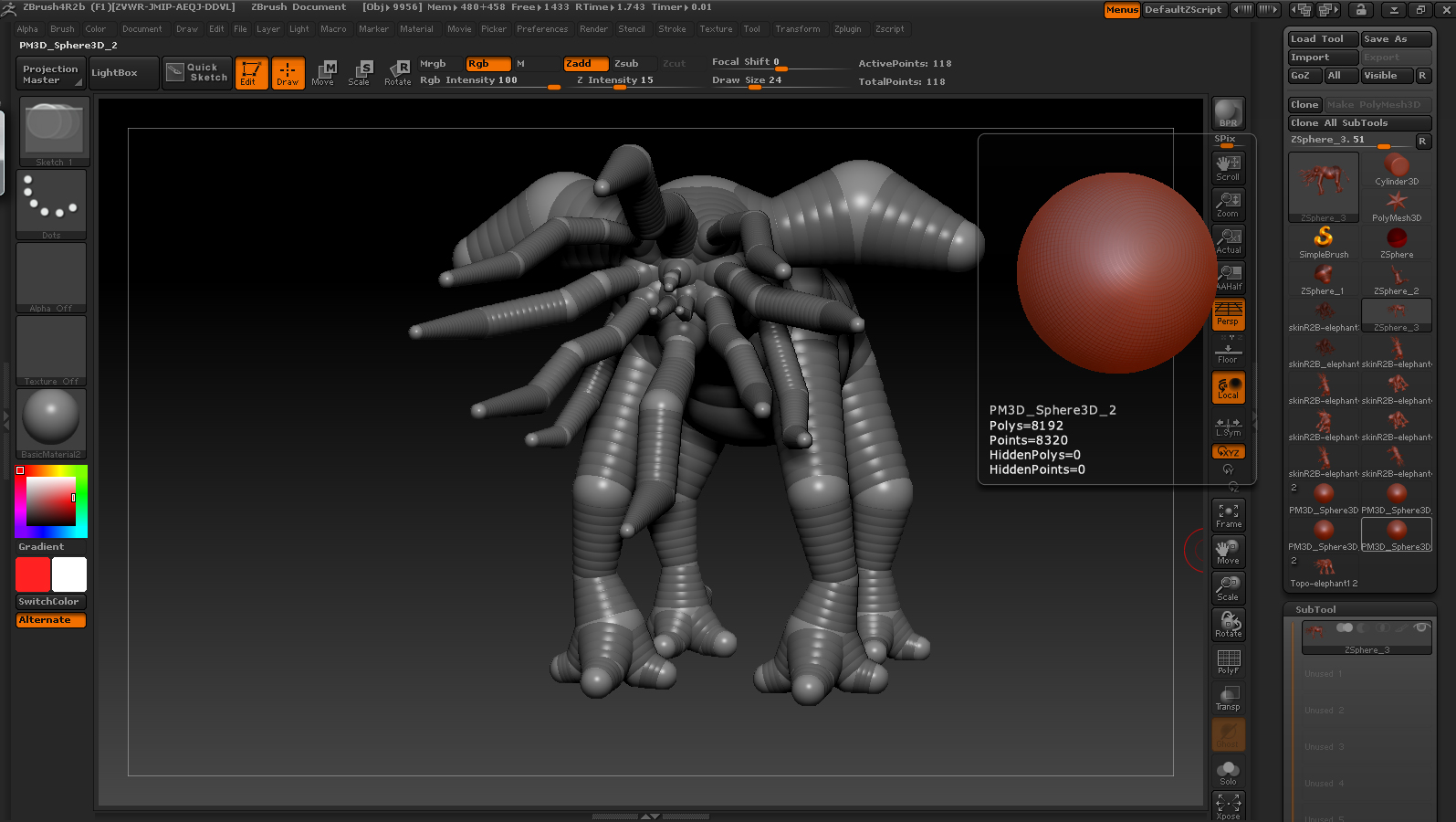Choose the SimpleBrush tool
Screen dimensions: 1456x822
click(1324, 243)
